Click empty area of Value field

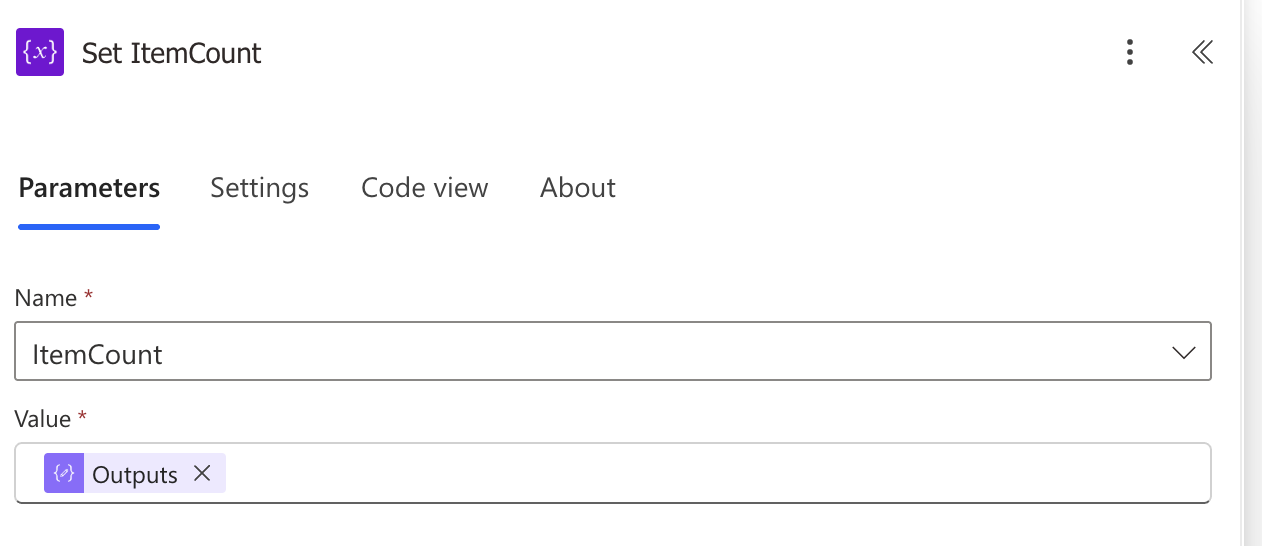[x=700, y=474]
